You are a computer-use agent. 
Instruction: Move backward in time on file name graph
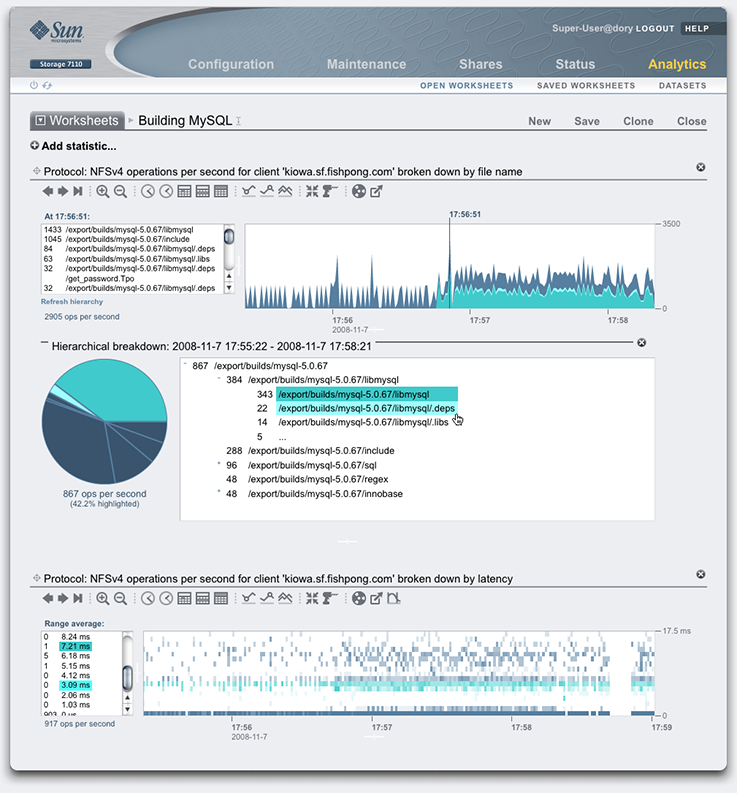48,191
